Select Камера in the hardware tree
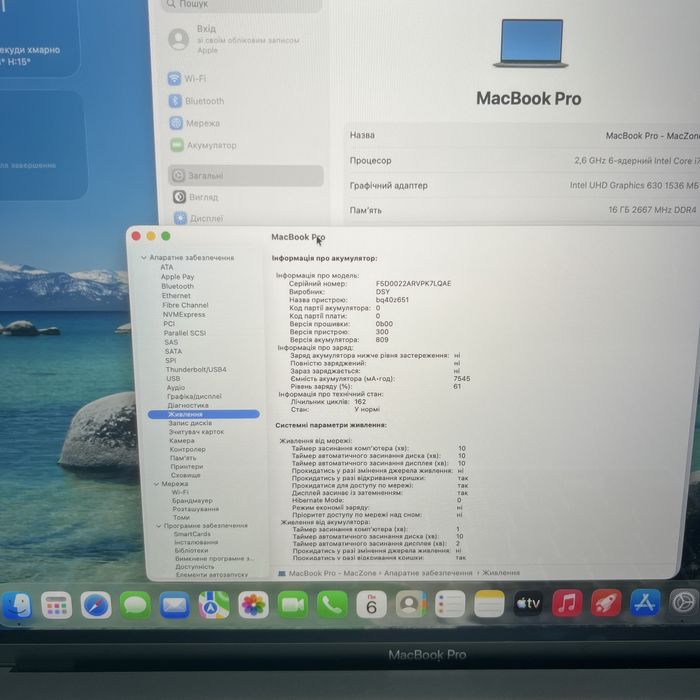Viewport: 700px width, 700px height. [182, 441]
